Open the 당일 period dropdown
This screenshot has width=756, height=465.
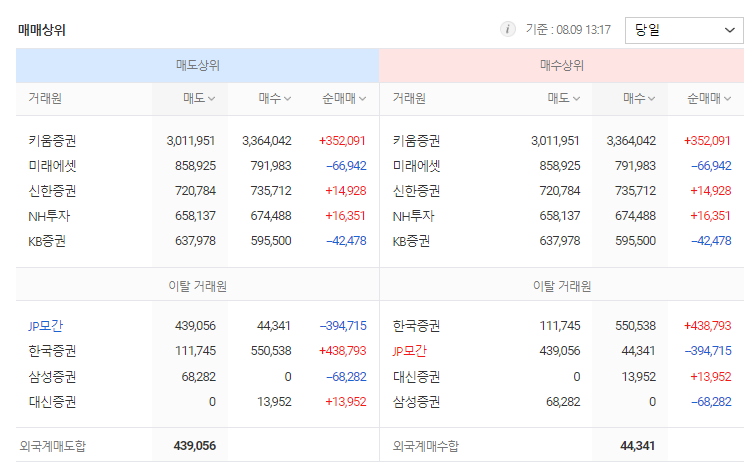click(x=684, y=30)
